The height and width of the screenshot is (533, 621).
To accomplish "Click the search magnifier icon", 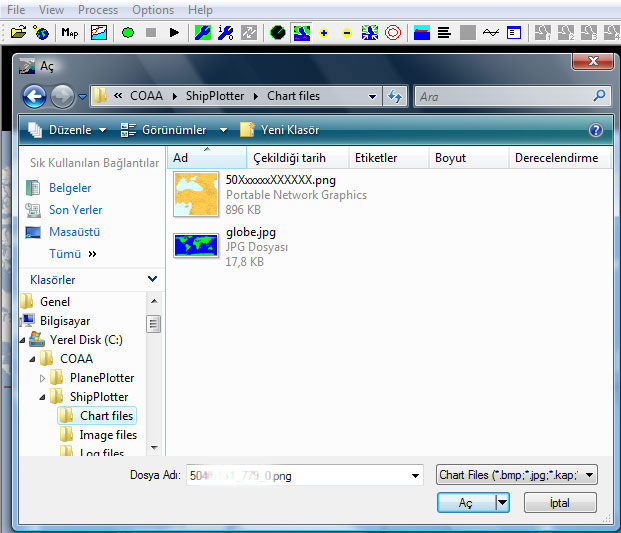I will [599, 95].
